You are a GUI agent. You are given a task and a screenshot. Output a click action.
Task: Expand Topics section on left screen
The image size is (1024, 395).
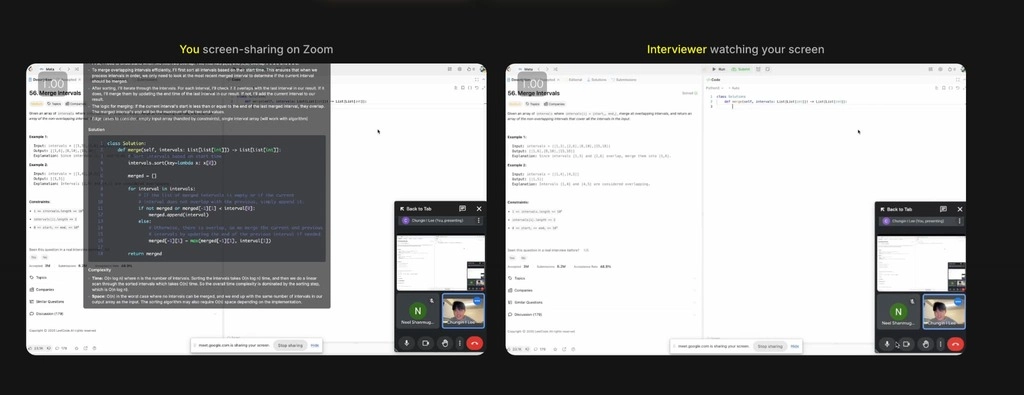tap(39, 277)
